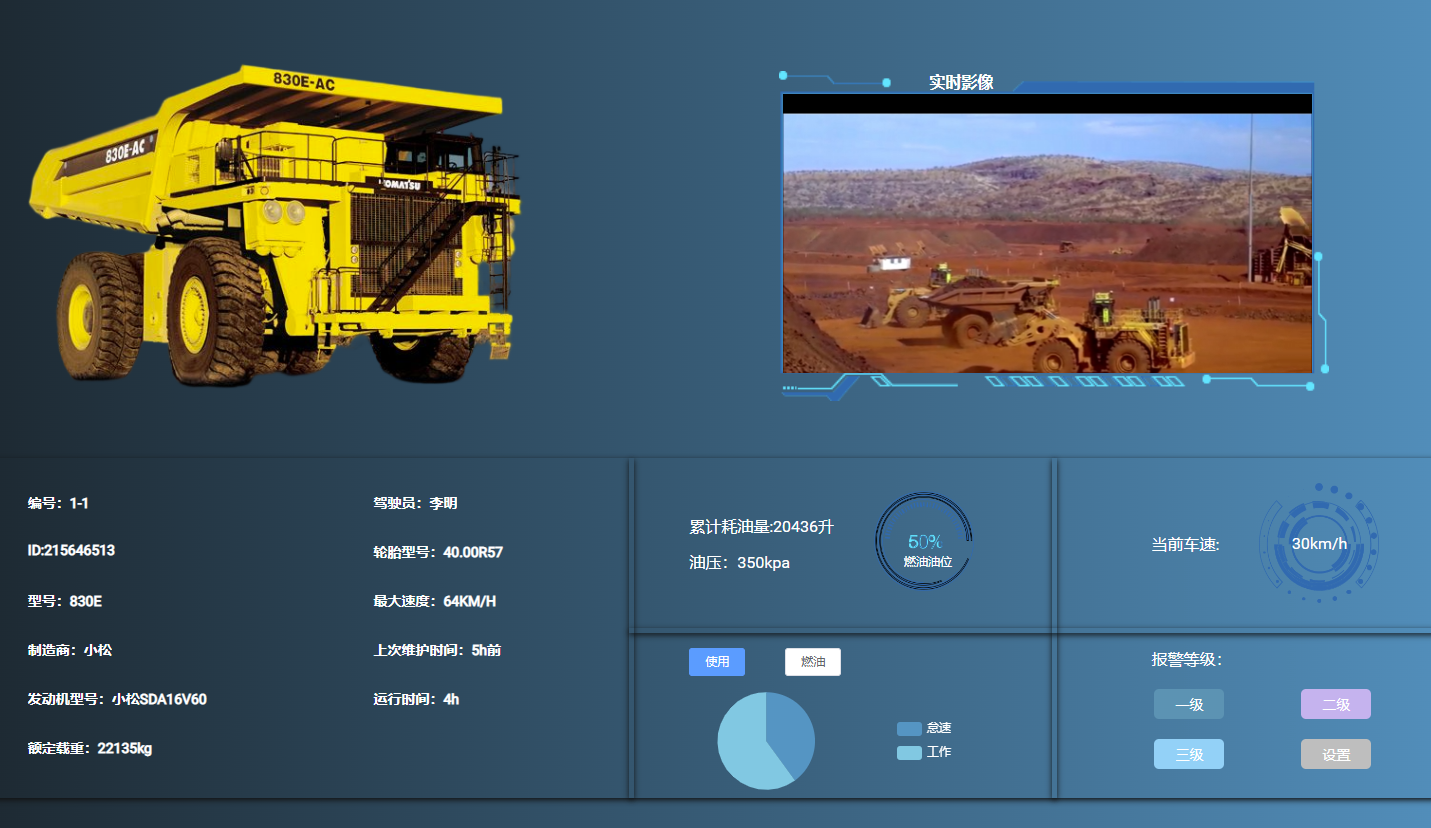Switch to the 燃油 tab

tap(812, 662)
